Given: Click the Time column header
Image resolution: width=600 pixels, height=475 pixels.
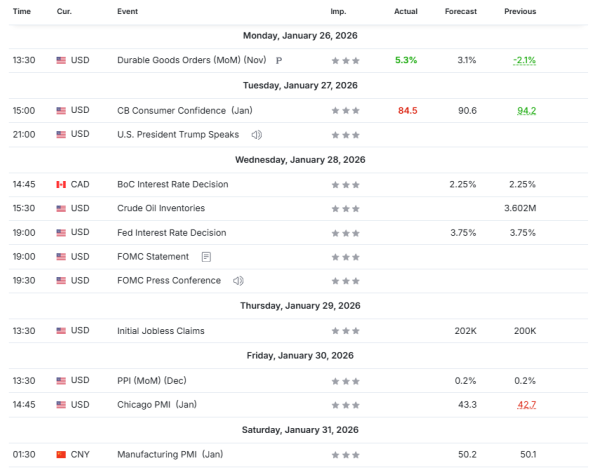Looking at the screenshot, I should pos(22,12).
